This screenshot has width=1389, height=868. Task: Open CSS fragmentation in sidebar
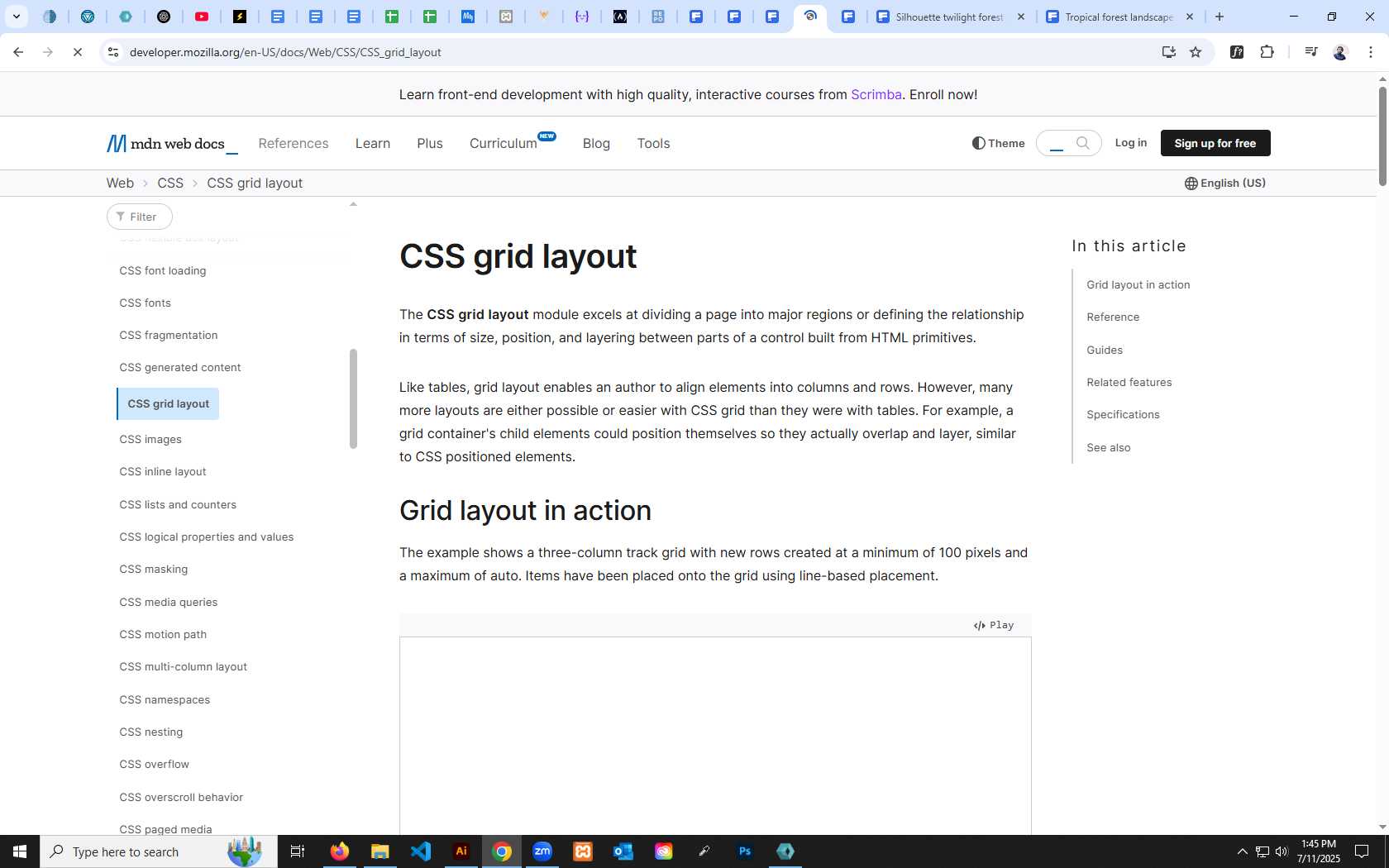point(169,335)
